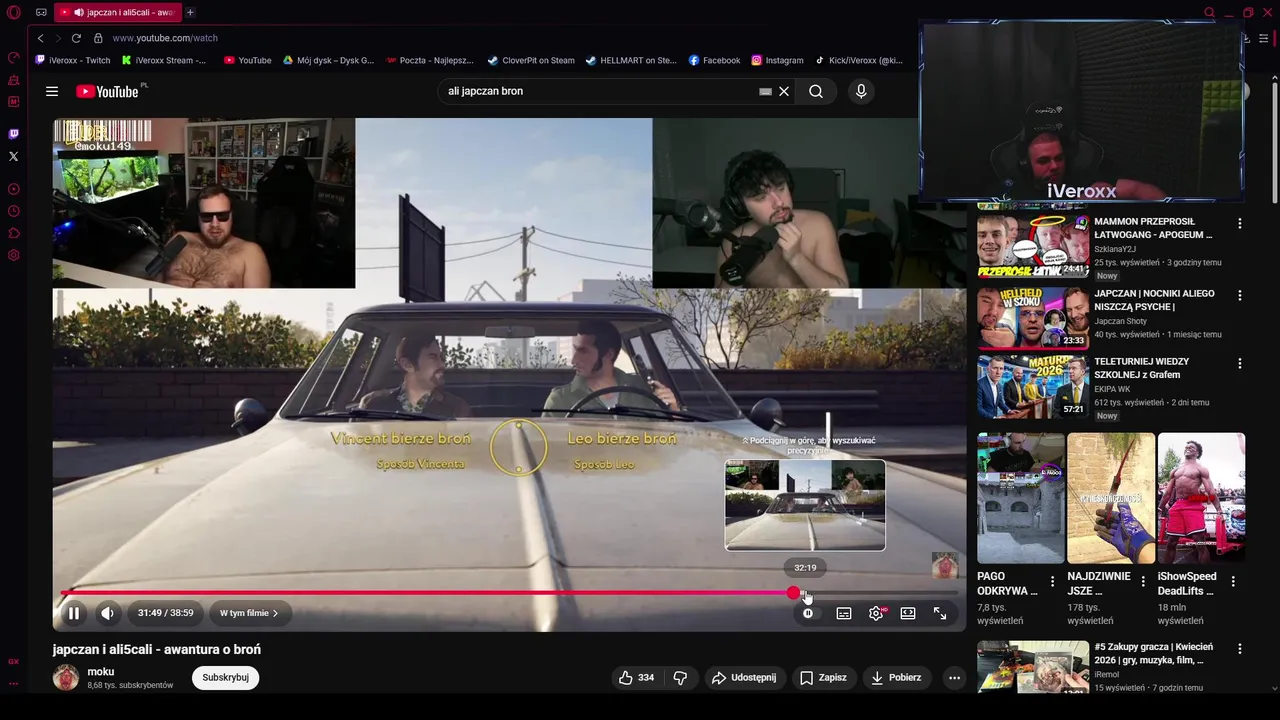Open the Facebook bookmark
The height and width of the screenshot is (720, 1280).
click(714, 60)
